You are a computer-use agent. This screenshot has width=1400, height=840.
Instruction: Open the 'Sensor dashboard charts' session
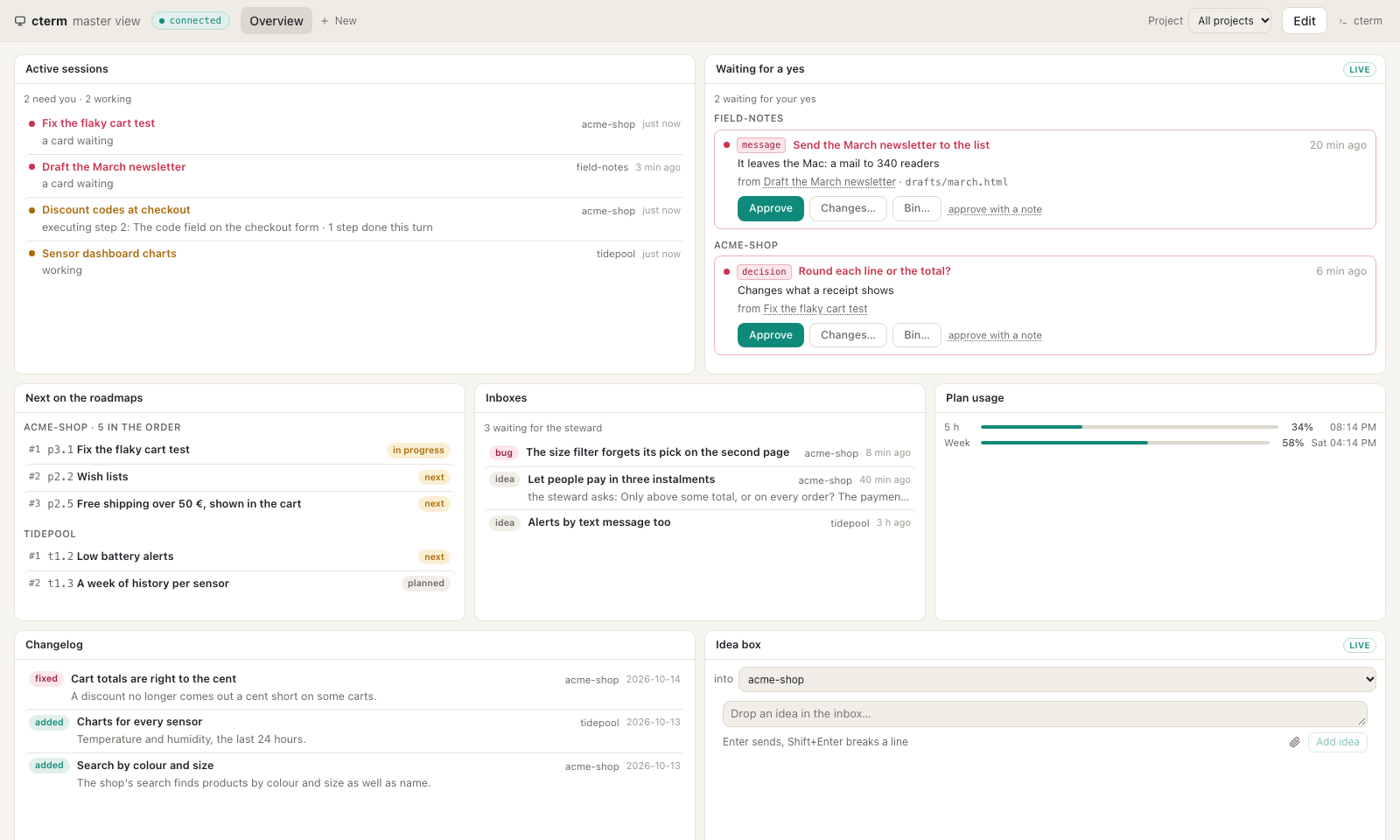click(x=355, y=262)
